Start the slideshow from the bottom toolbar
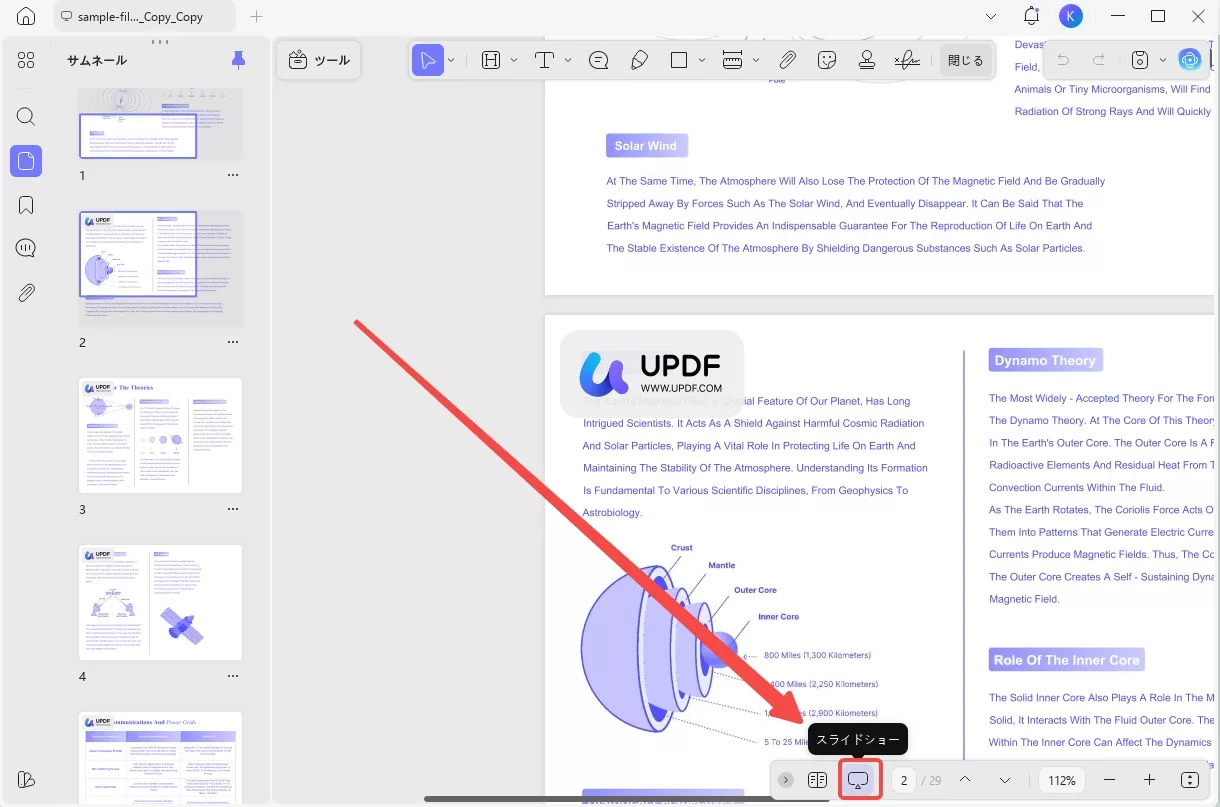Viewport: 1220px width, 807px height. 859,780
